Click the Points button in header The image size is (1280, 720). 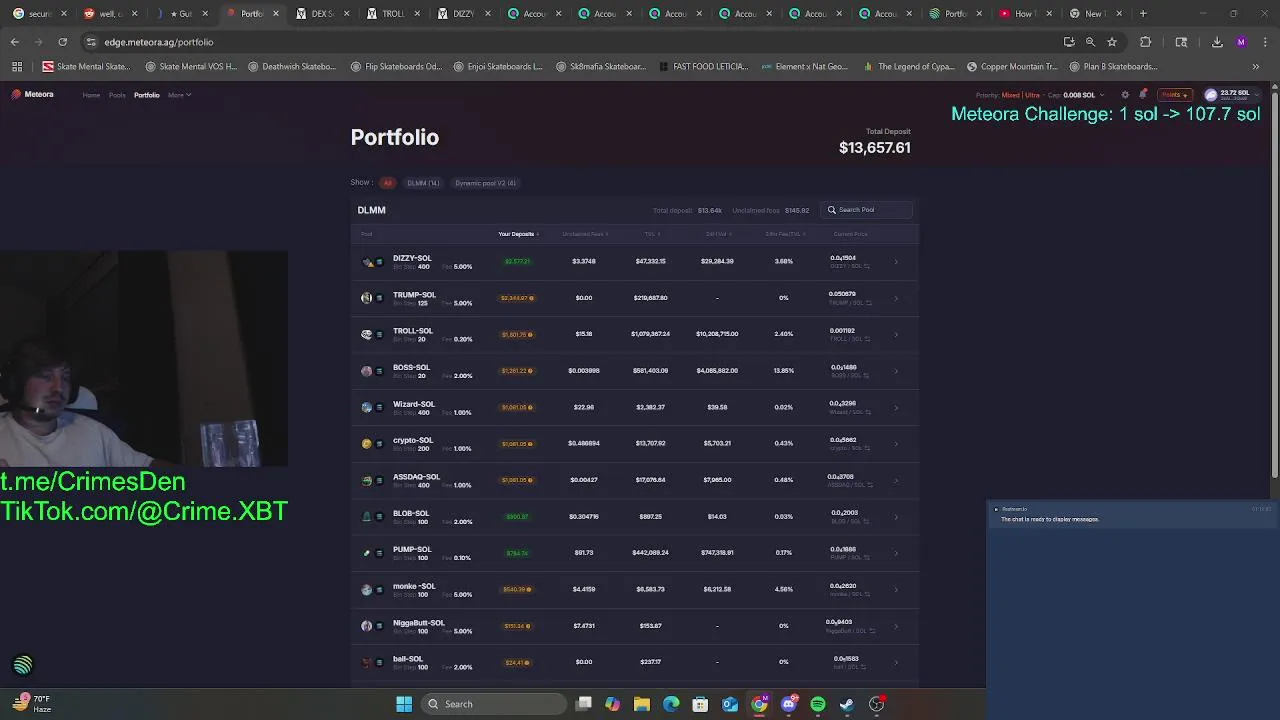[1173, 95]
